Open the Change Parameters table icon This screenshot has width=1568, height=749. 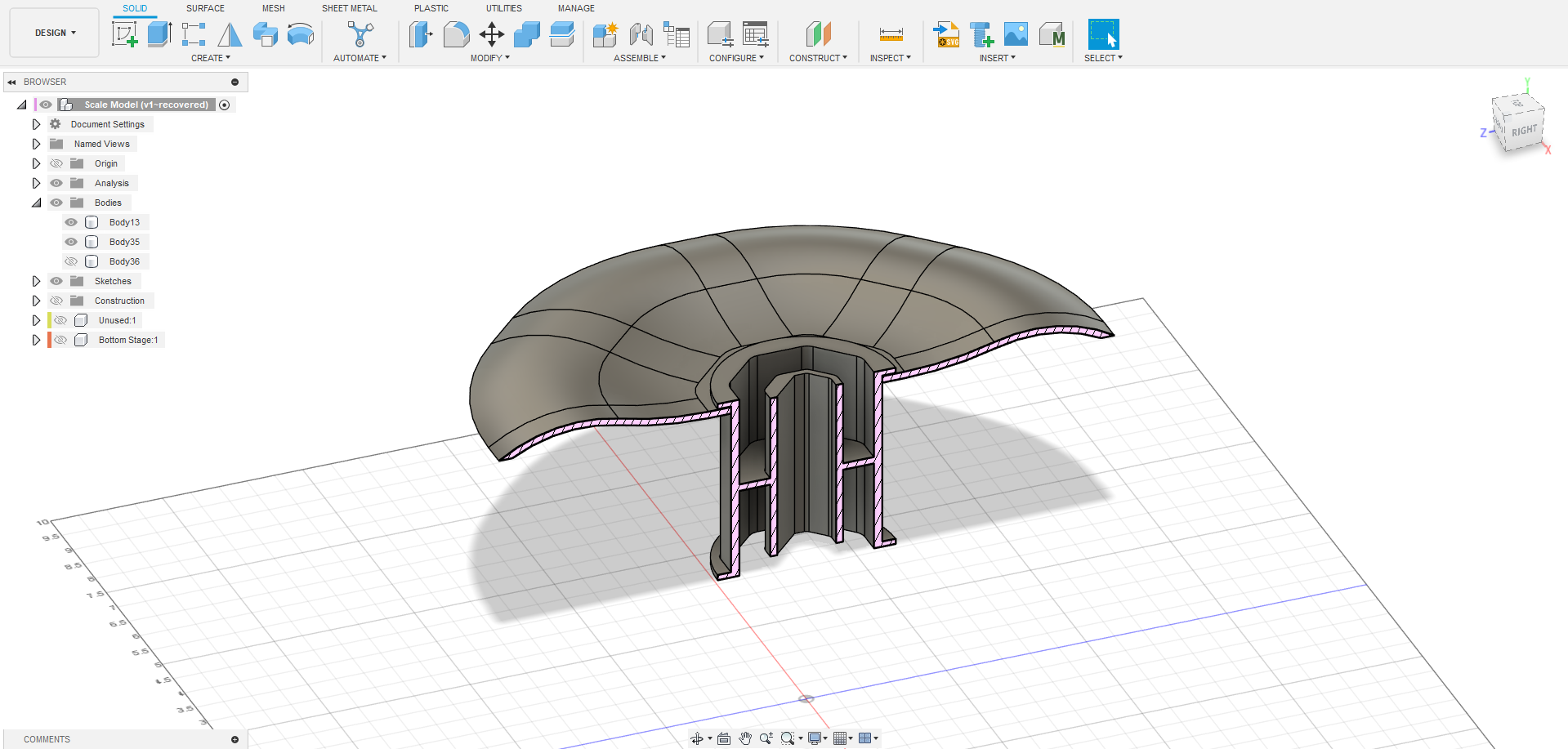(x=756, y=34)
